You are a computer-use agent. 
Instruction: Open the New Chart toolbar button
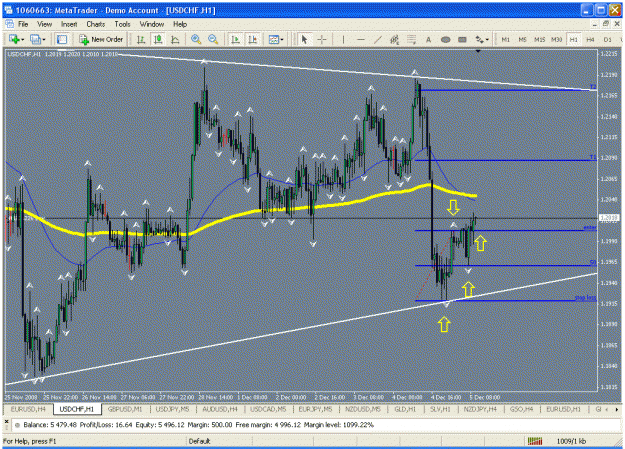15,39
